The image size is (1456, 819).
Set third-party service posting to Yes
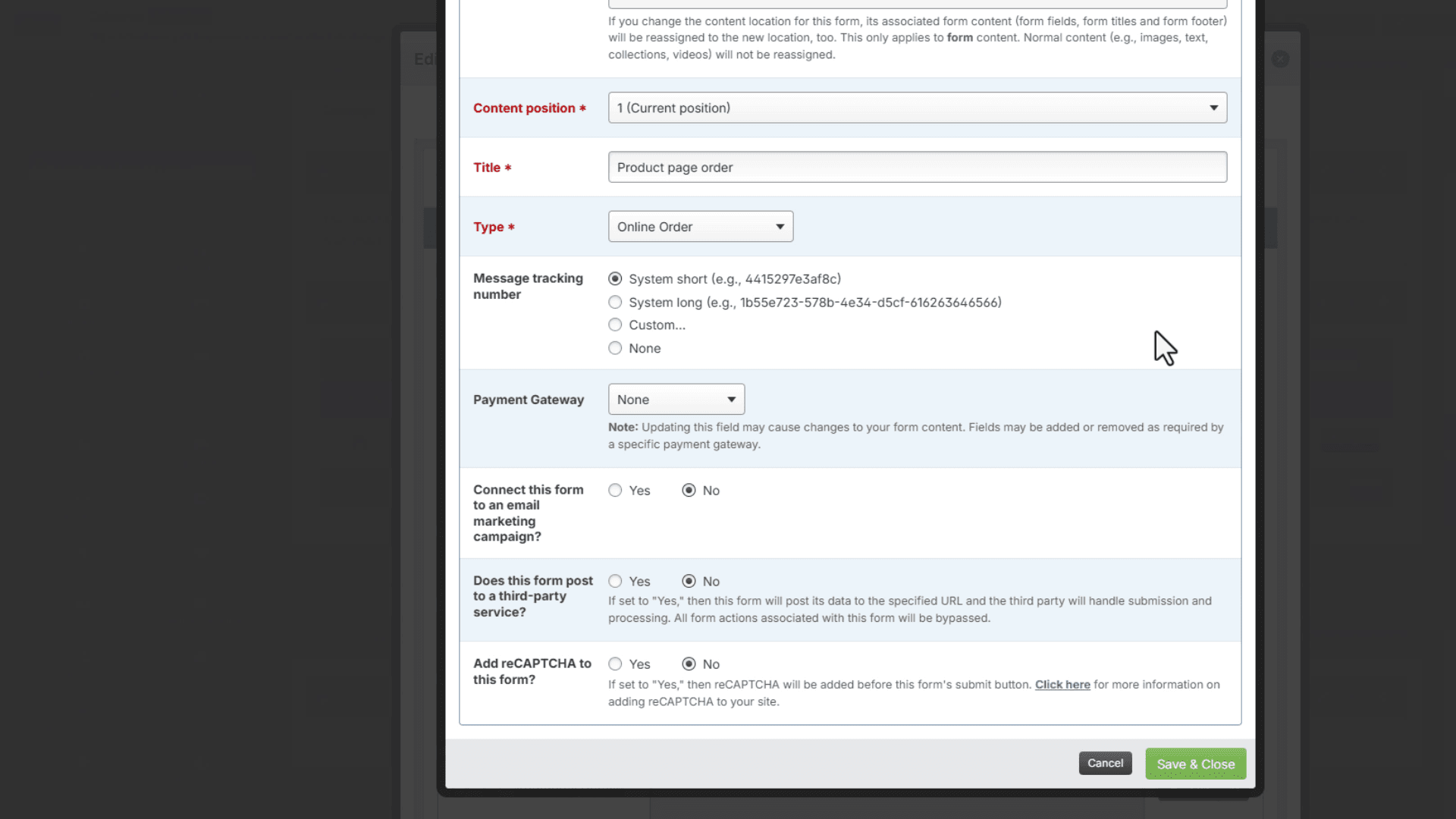pyautogui.click(x=615, y=581)
